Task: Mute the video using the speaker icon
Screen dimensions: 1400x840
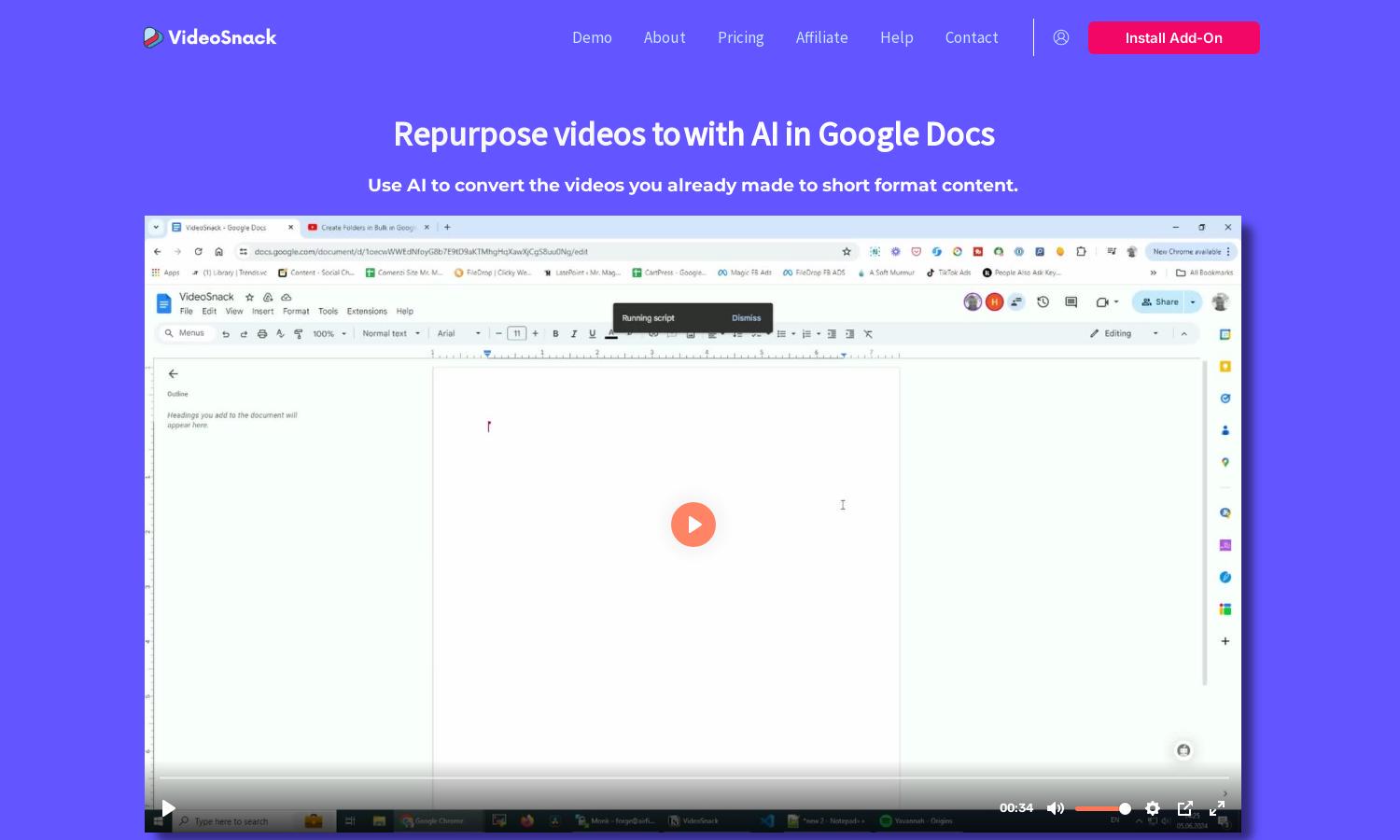Action: point(1056,808)
